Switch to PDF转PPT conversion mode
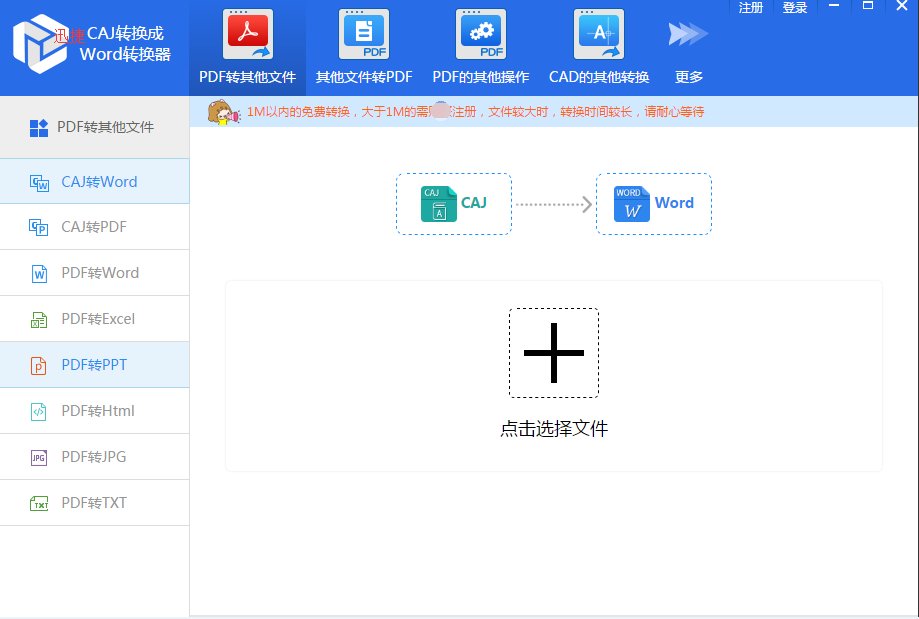This screenshot has width=919, height=619. 95,365
